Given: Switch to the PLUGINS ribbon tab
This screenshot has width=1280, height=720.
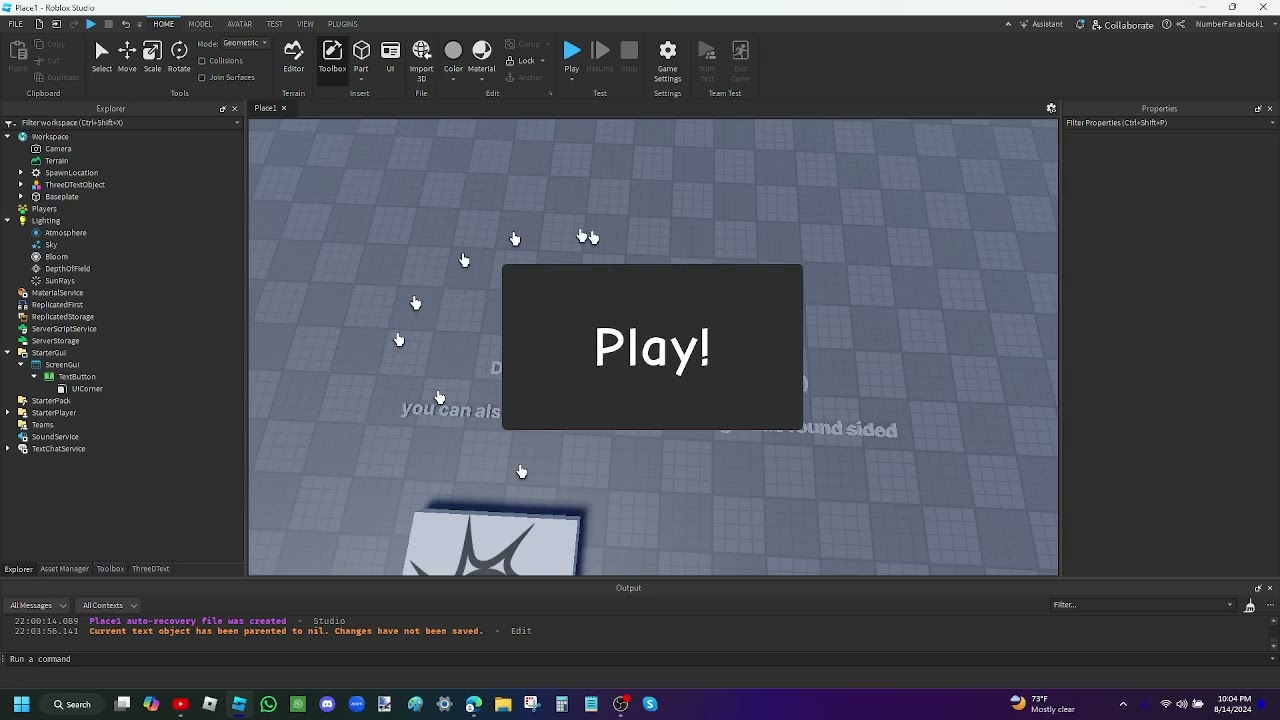Looking at the screenshot, I should (342, 24).
